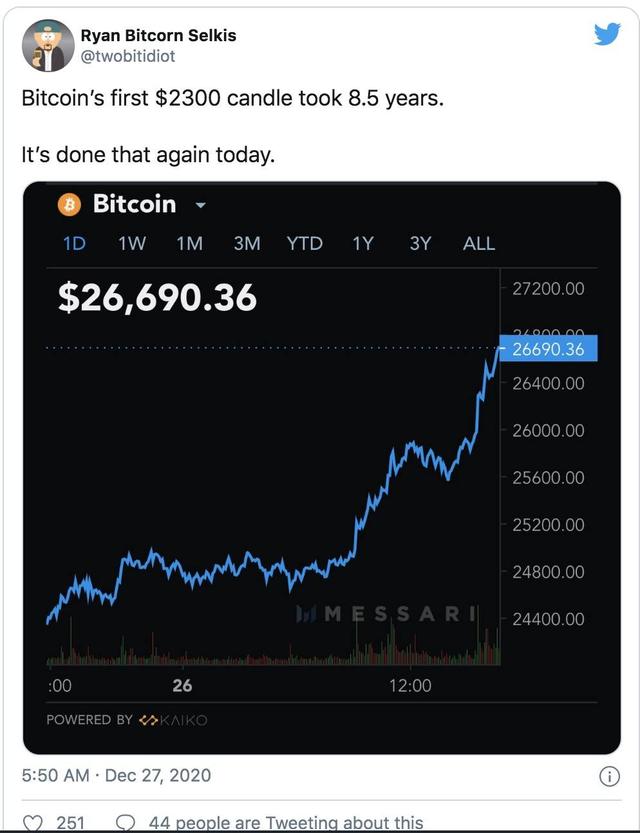
Task: Switch to the 1W timeframe
Action: pyautogui.click(x=132, y=243)
